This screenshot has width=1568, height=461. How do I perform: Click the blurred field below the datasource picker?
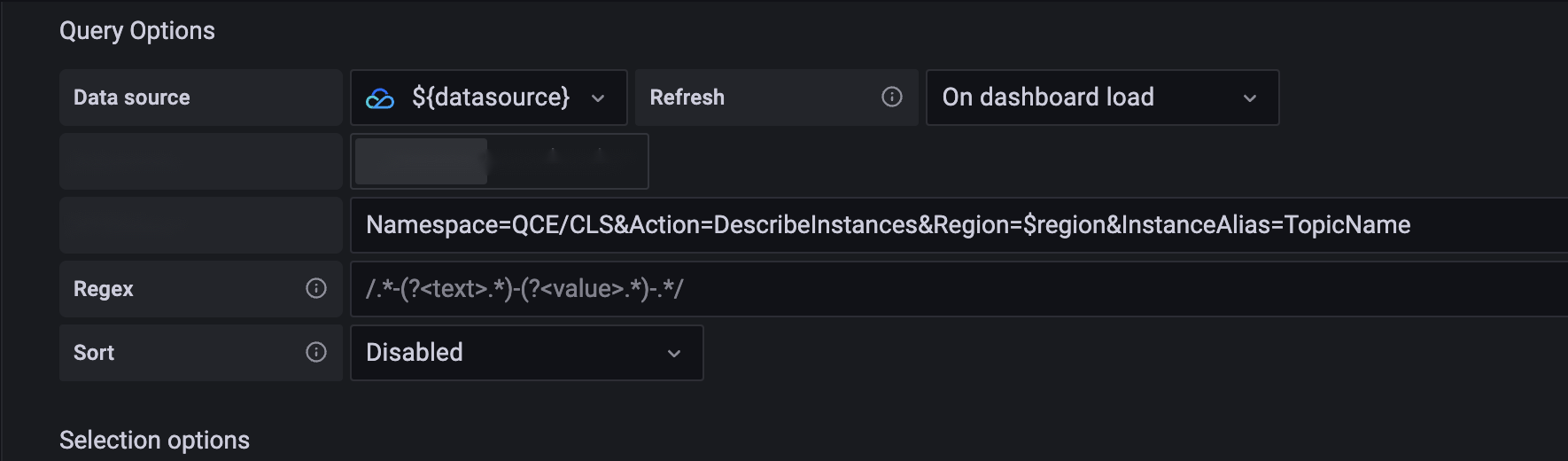pyautogui.click(x=500, y=161)
